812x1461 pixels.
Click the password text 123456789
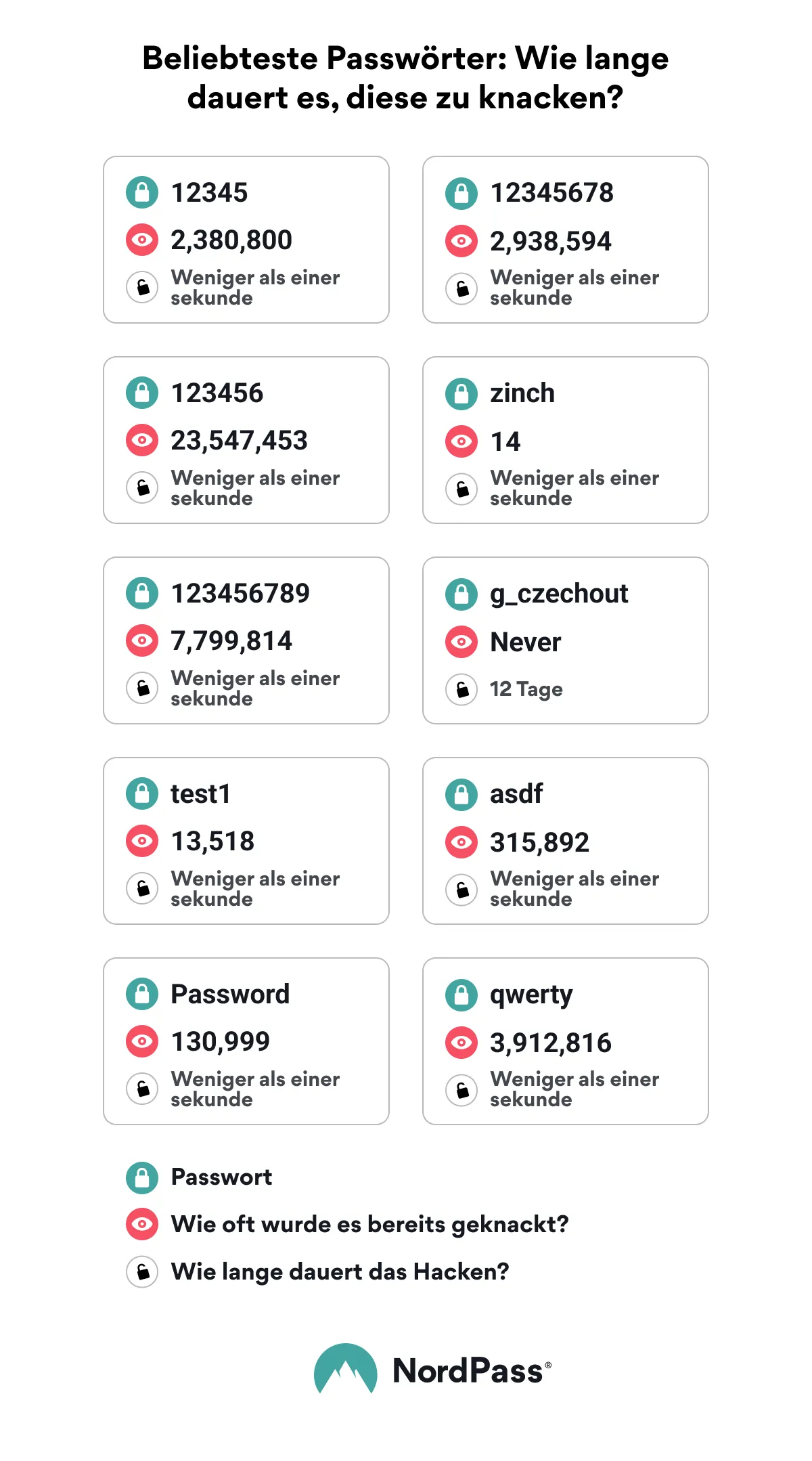[240, 594]
